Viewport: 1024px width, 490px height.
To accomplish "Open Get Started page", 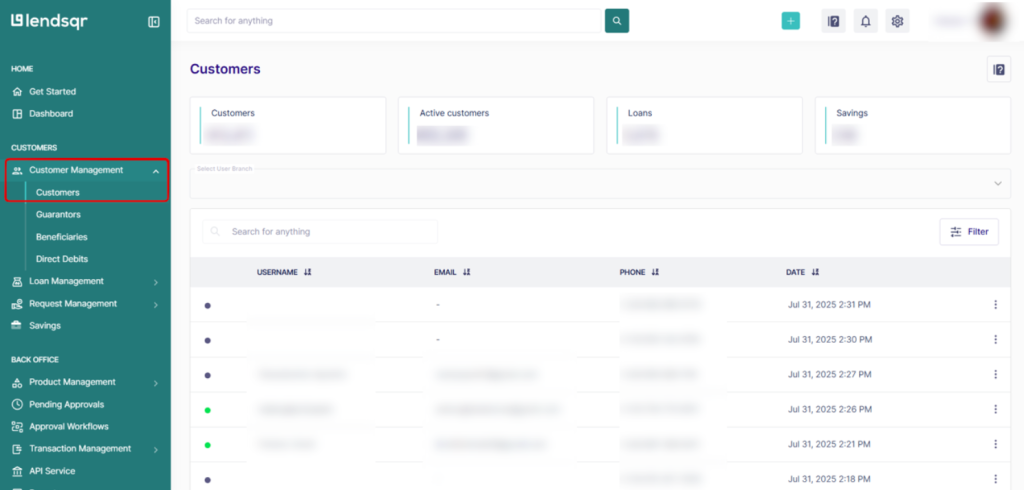I will pos(52,91).
